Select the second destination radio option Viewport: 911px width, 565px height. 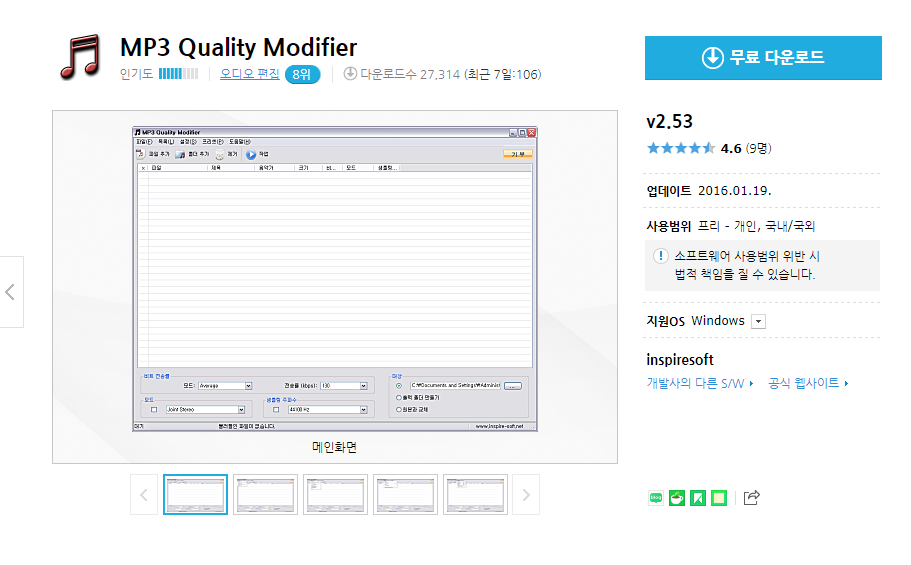[x=399, y=398]
